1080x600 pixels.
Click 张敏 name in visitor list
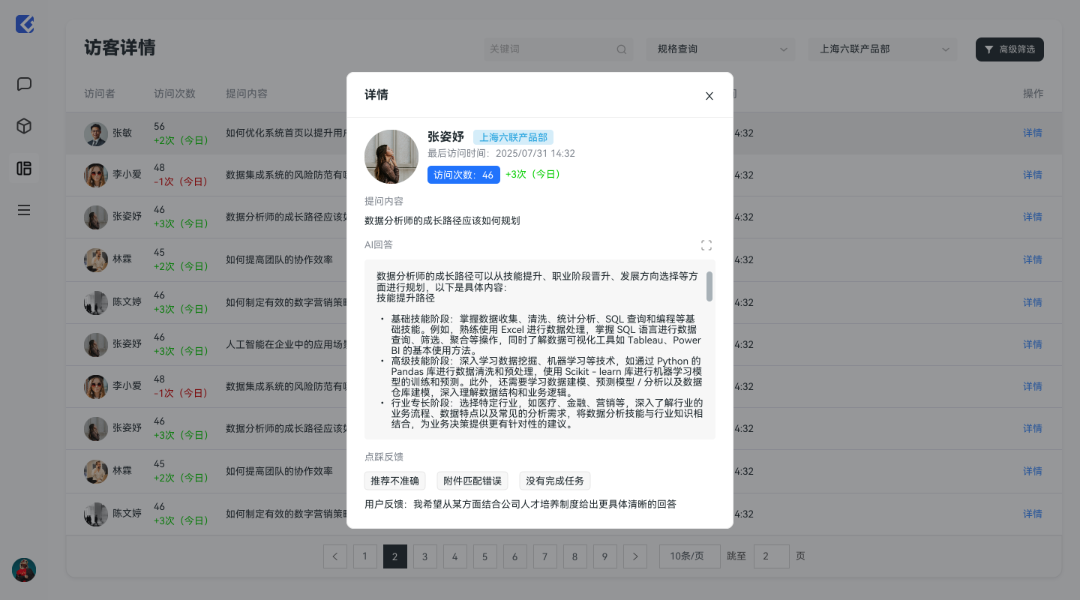pos(122,133)
